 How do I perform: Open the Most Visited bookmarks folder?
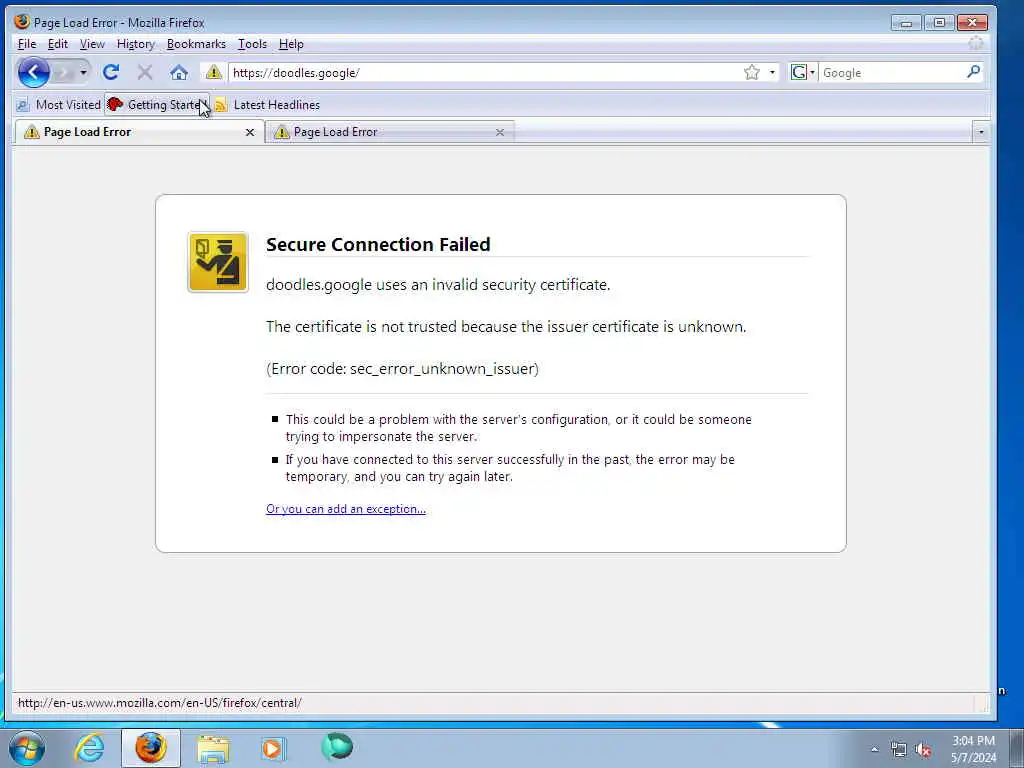pos(59,104)
